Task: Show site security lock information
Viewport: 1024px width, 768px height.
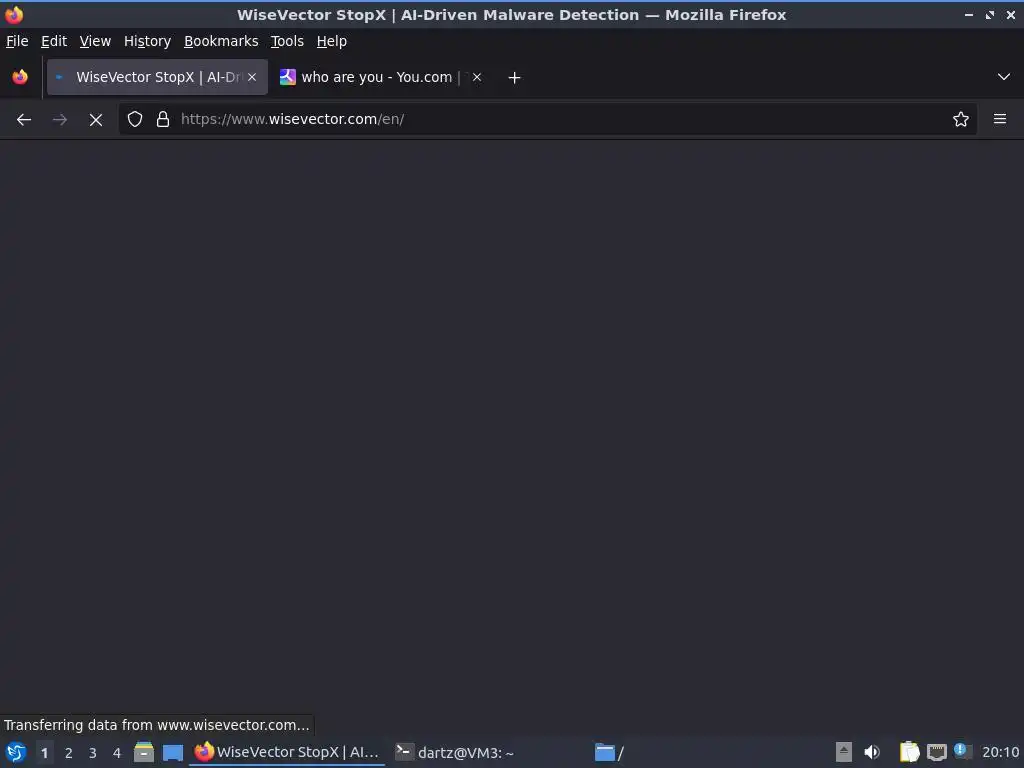Action: pos(163,120)
